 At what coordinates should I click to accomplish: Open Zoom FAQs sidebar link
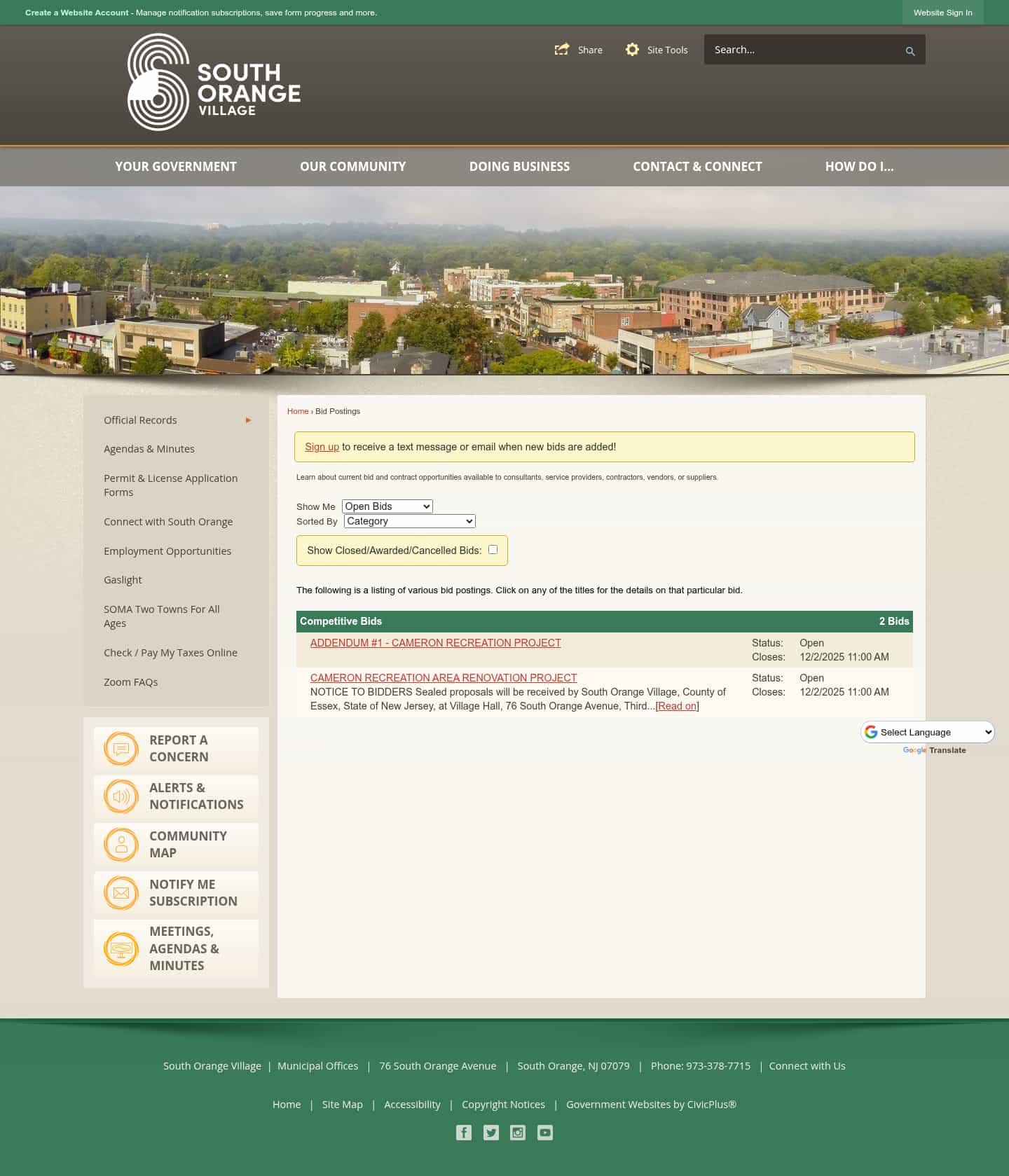131,682
